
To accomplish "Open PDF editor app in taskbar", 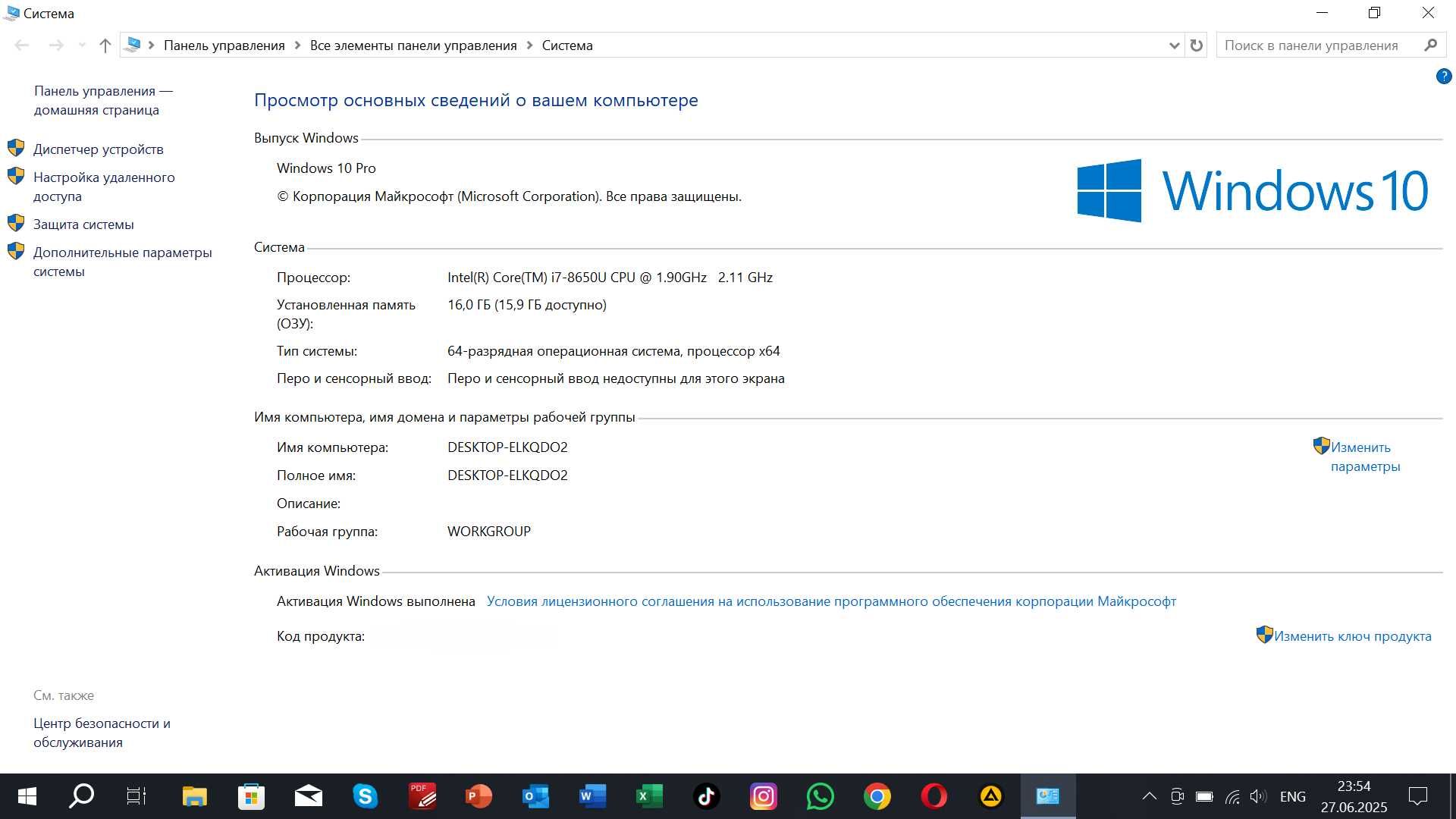I will pos(422,796).
